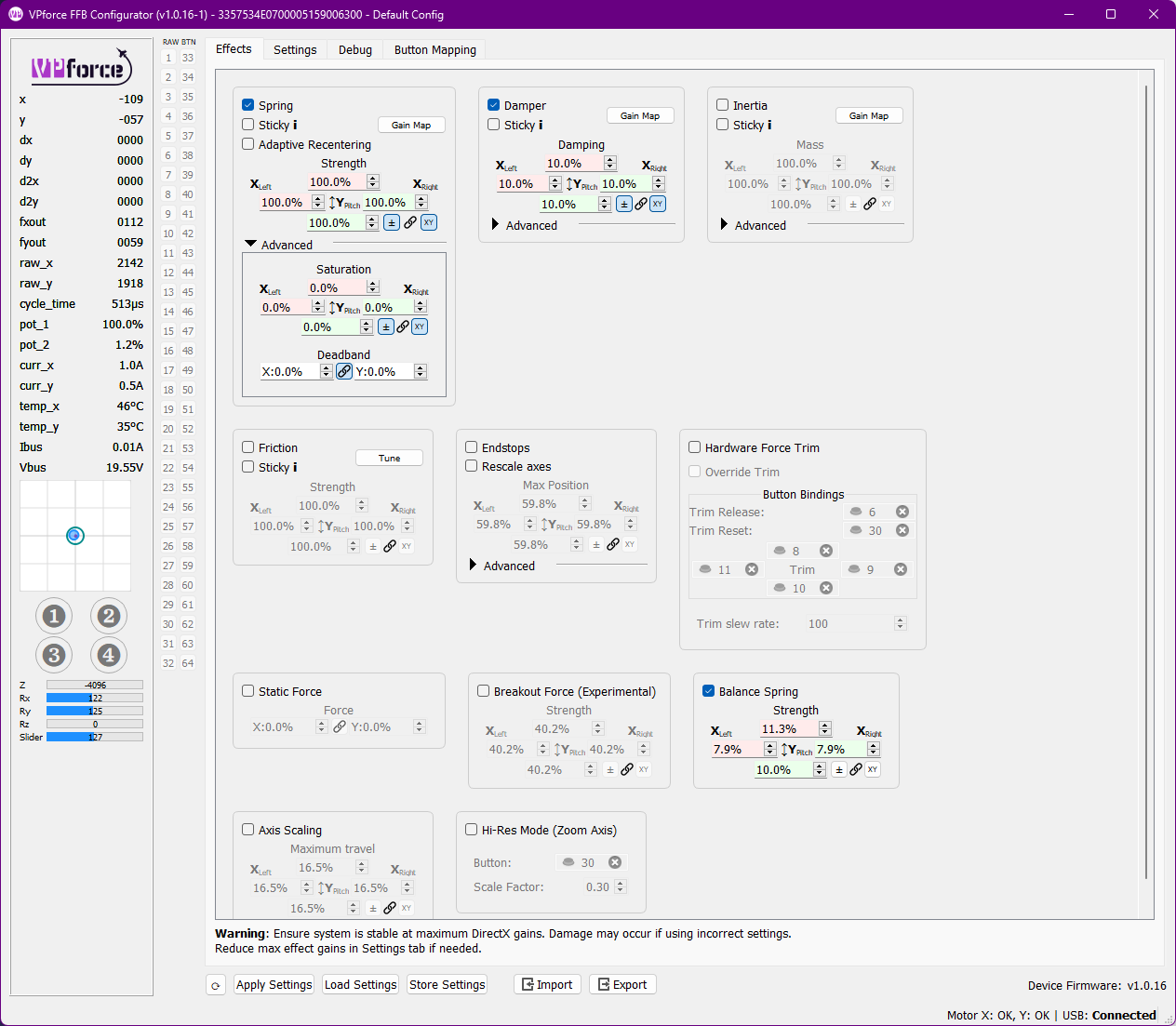Expand the Endstops Advanced section
The image size is (1176, 1026).
474,565
